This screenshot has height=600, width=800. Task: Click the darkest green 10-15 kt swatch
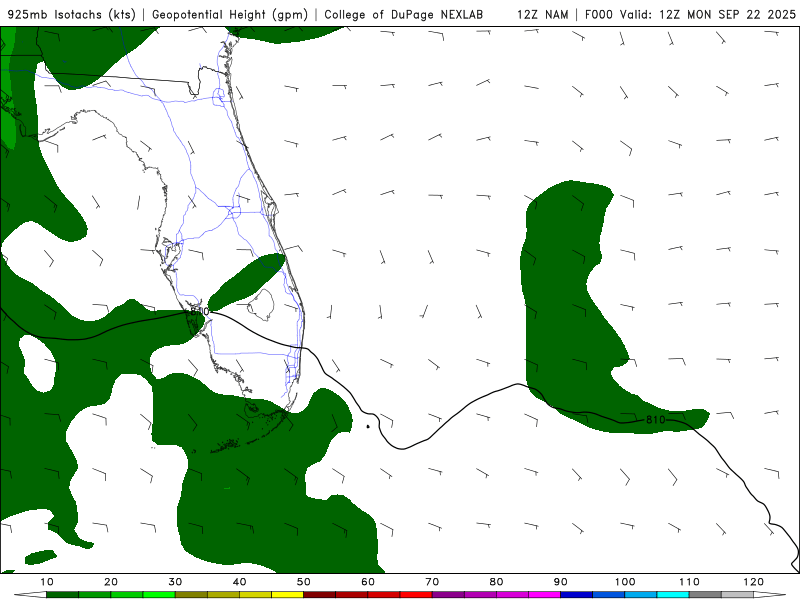pos(62,595)
